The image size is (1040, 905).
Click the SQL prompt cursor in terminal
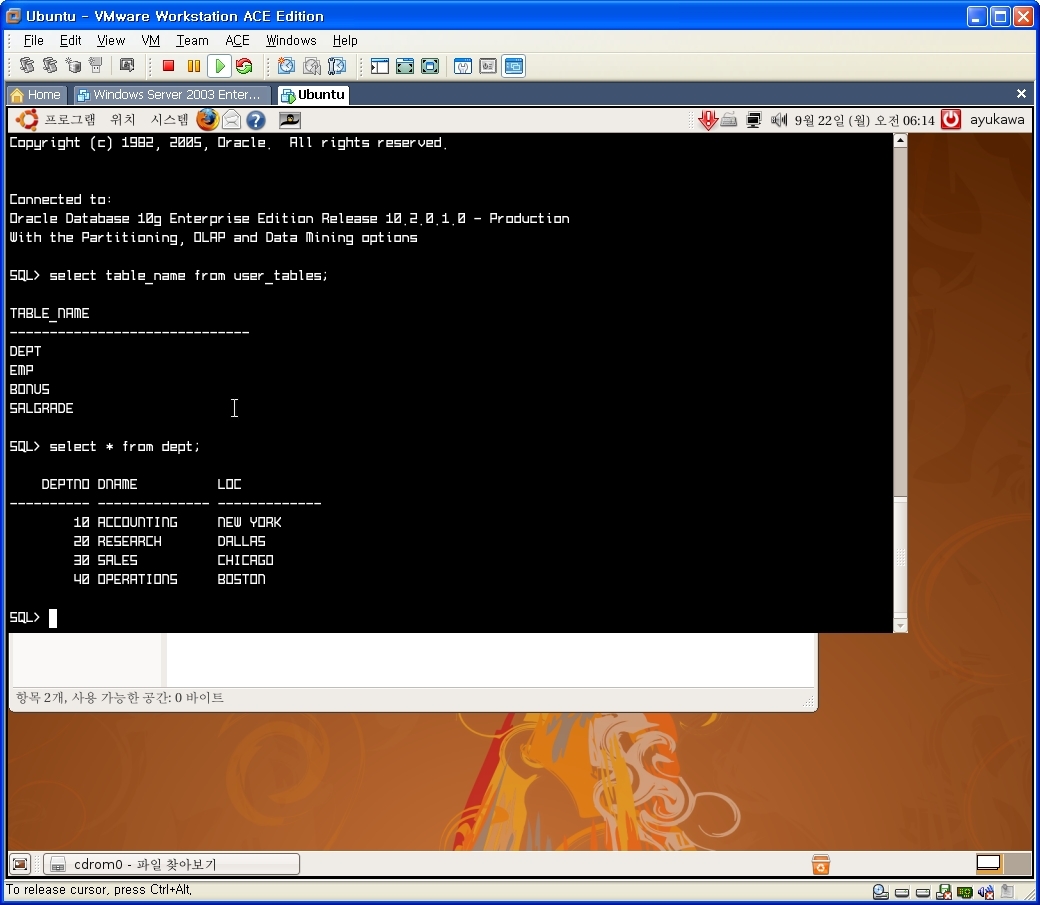point(53,618)
